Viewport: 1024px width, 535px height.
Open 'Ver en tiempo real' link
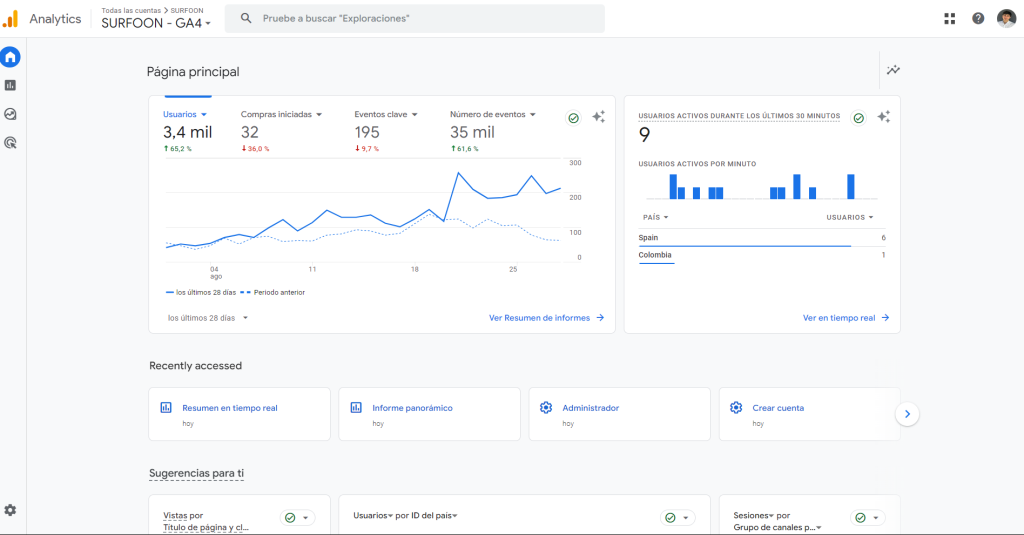point(845,318)
